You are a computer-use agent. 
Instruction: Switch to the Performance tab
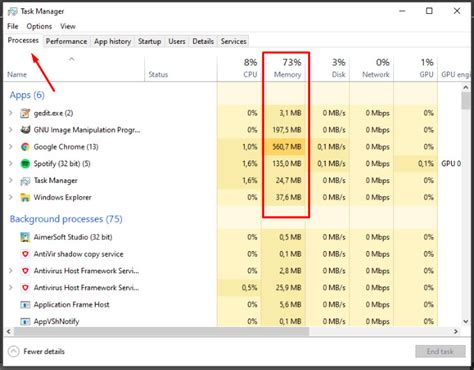[66, 41]
